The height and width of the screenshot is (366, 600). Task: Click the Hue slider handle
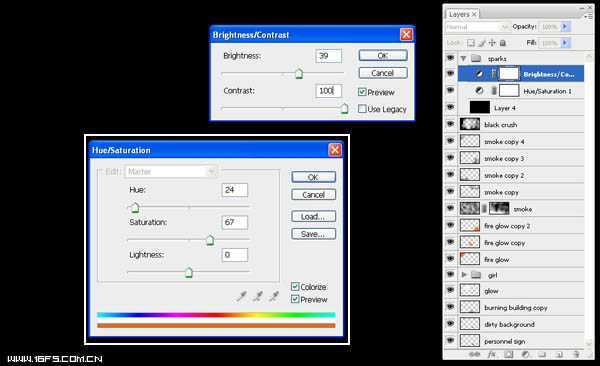pyautogui.click(x=135, y=208)
